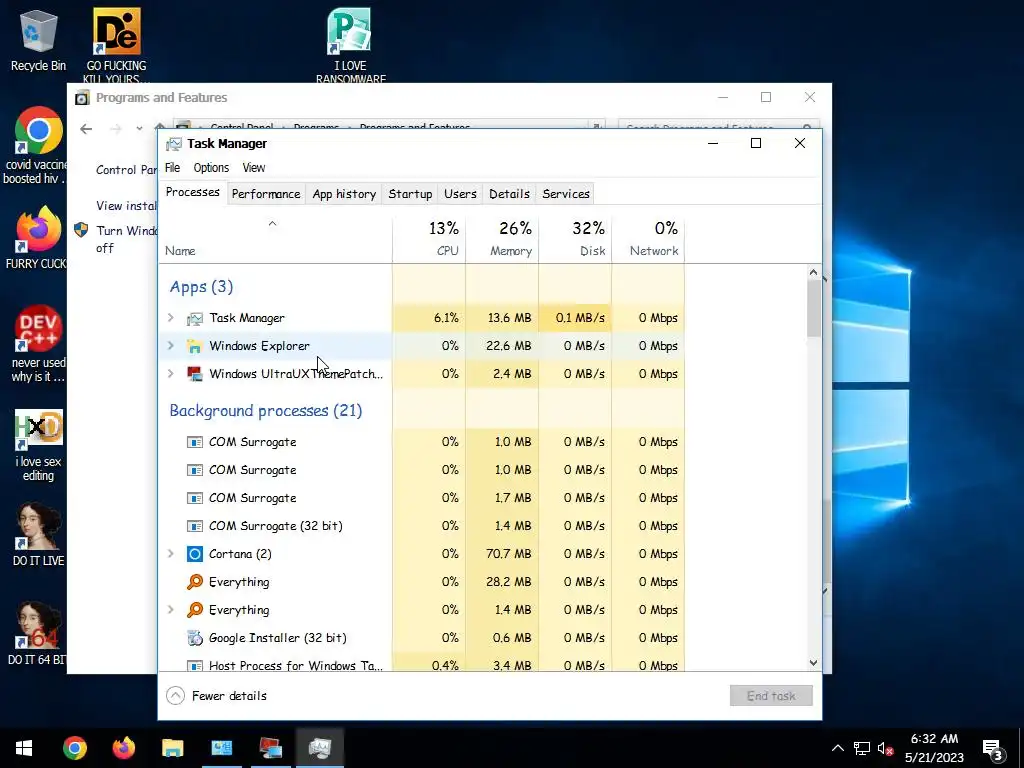Click the Task Manager taskbar button
The image size is (1024, 768).
(319, 748)
